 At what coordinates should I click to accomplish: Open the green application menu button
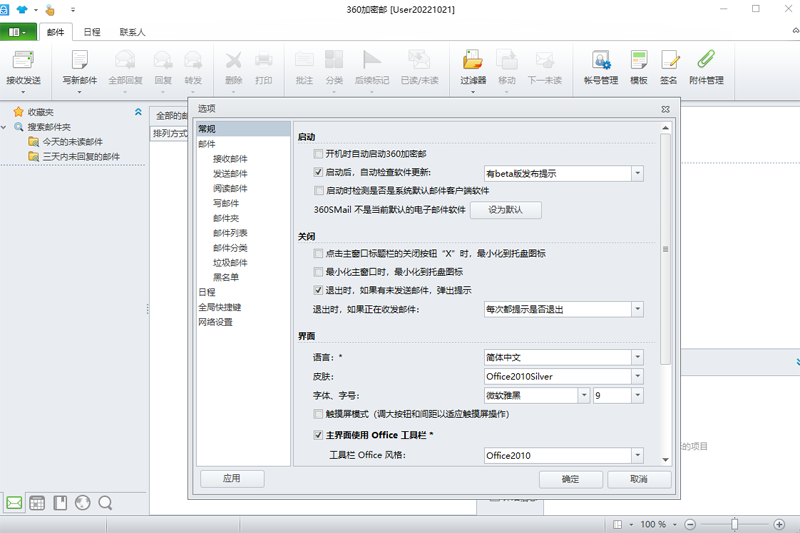tap(18, 32)
